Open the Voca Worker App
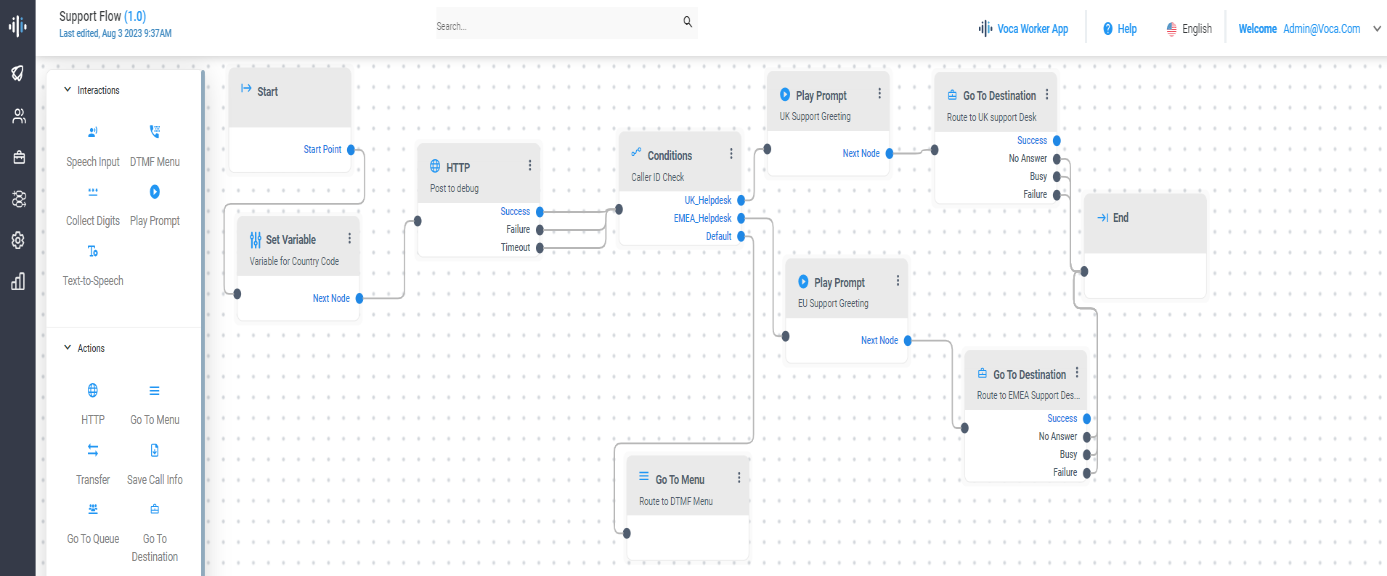The height and width of the screenshot is (576, 1387). (x=1023, y=28)
